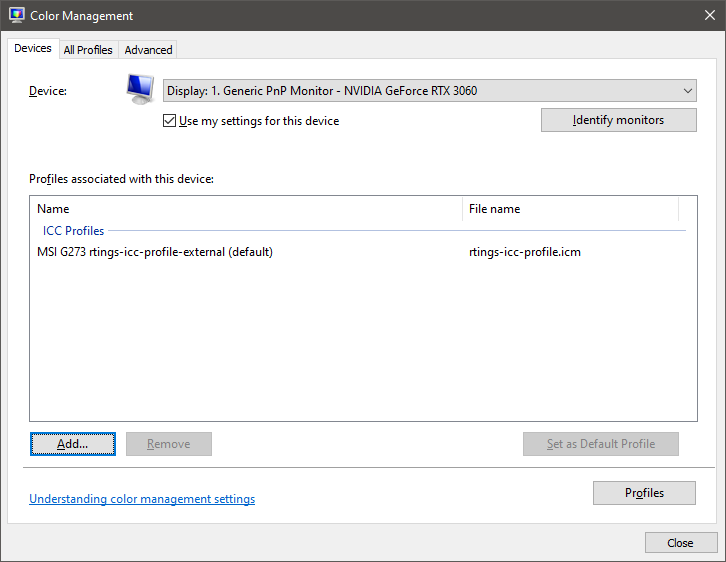Select the MSI G273 rtings-icc-profile-external profile
This screenshot has height=562, width=726.
155,252
